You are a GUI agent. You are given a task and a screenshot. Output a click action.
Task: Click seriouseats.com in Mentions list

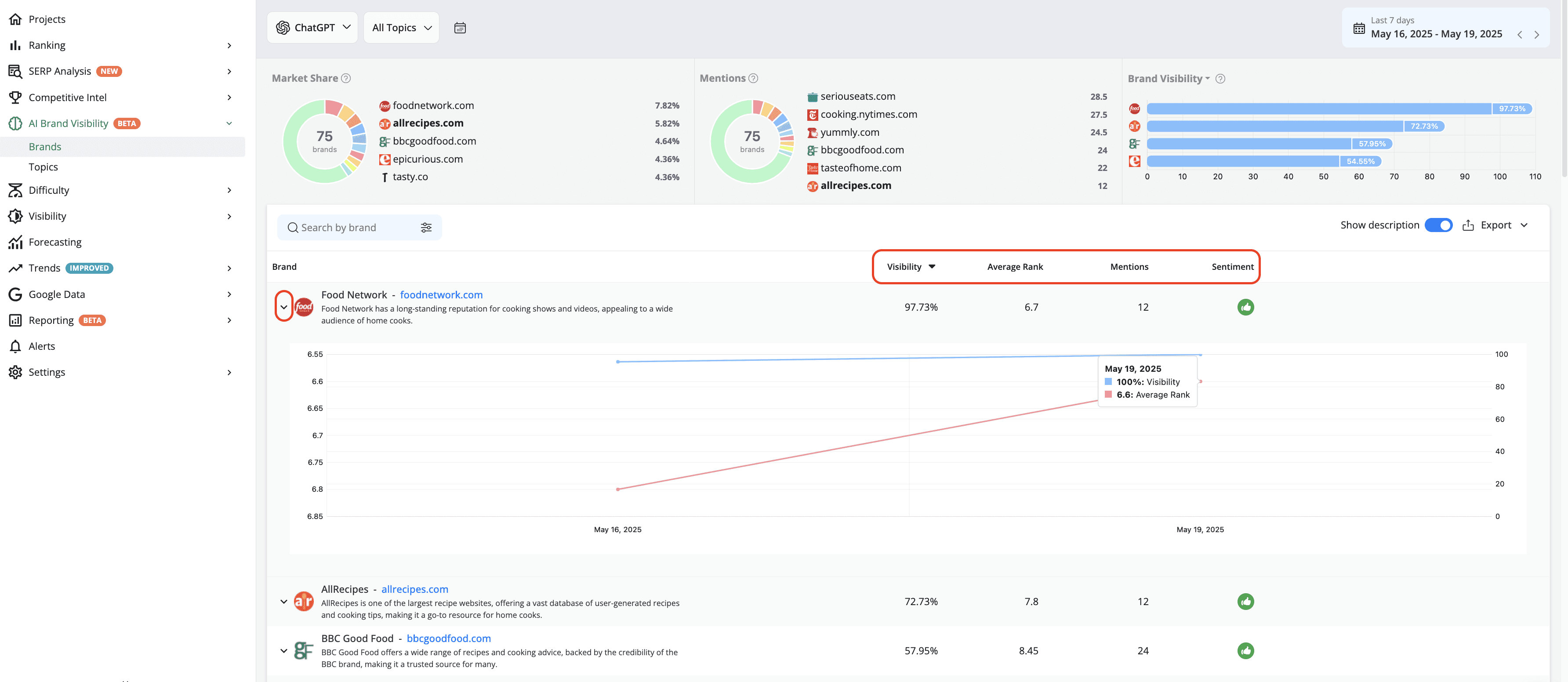858,96
